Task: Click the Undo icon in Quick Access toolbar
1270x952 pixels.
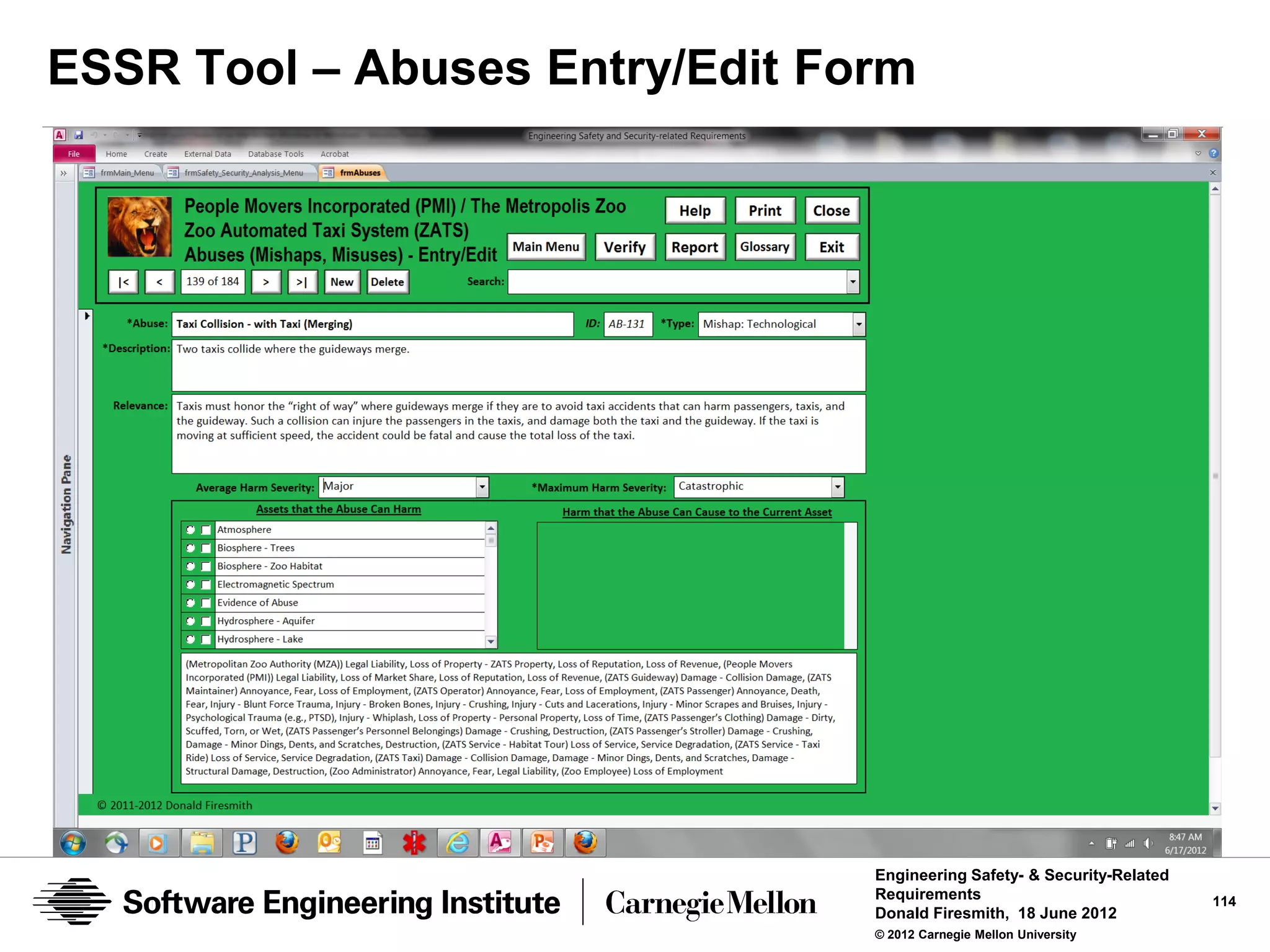Action: pyautogui.click(x=94, y=134)
